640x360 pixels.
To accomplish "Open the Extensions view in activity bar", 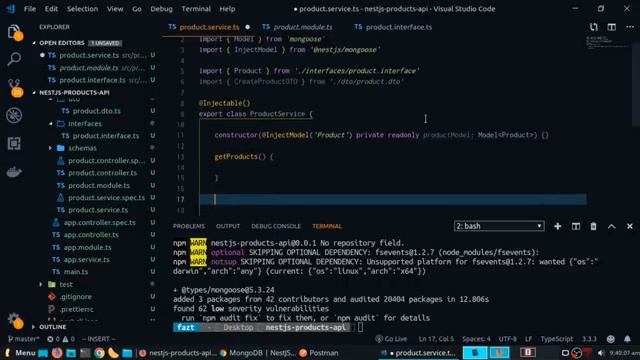I will pyautogui.click(x=14, y=143).
